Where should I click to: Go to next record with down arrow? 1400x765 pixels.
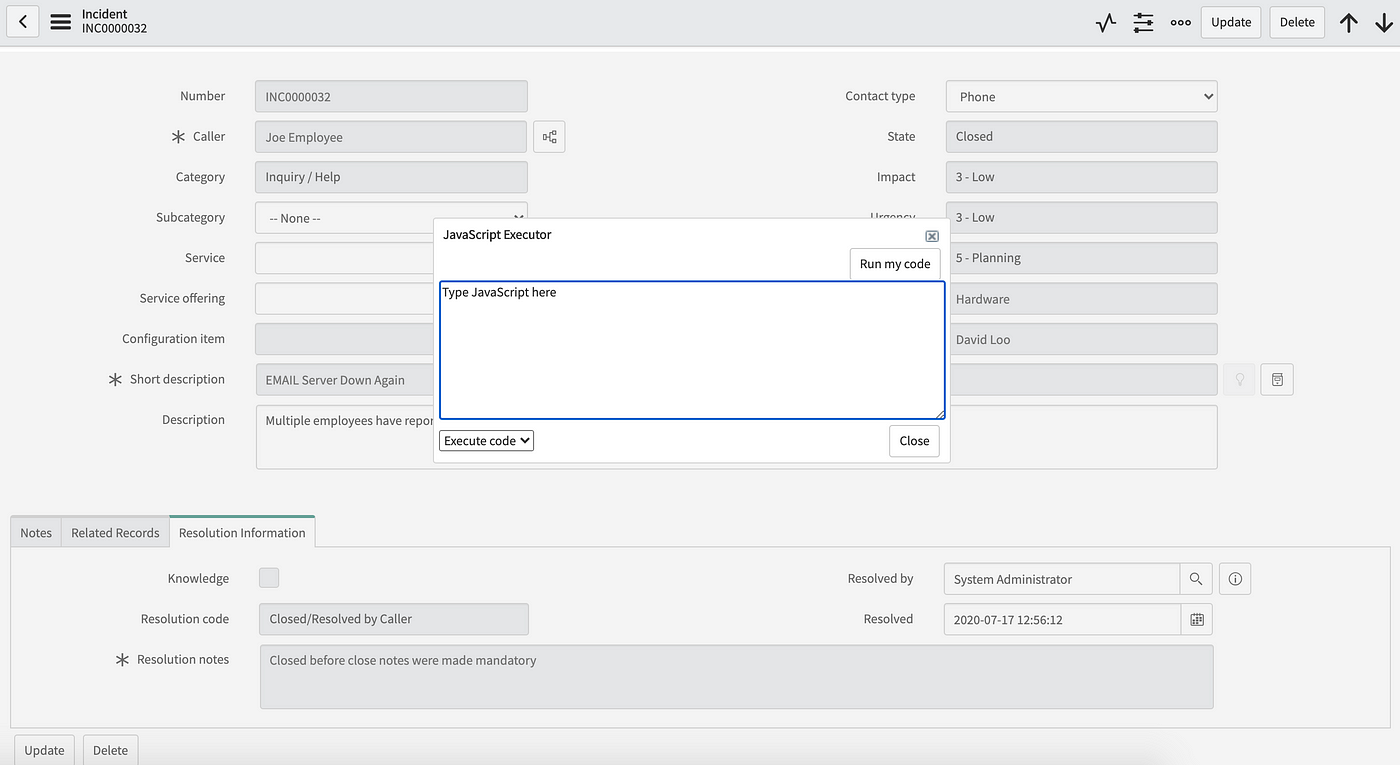pyautogui.click(x=1384, y=22)
